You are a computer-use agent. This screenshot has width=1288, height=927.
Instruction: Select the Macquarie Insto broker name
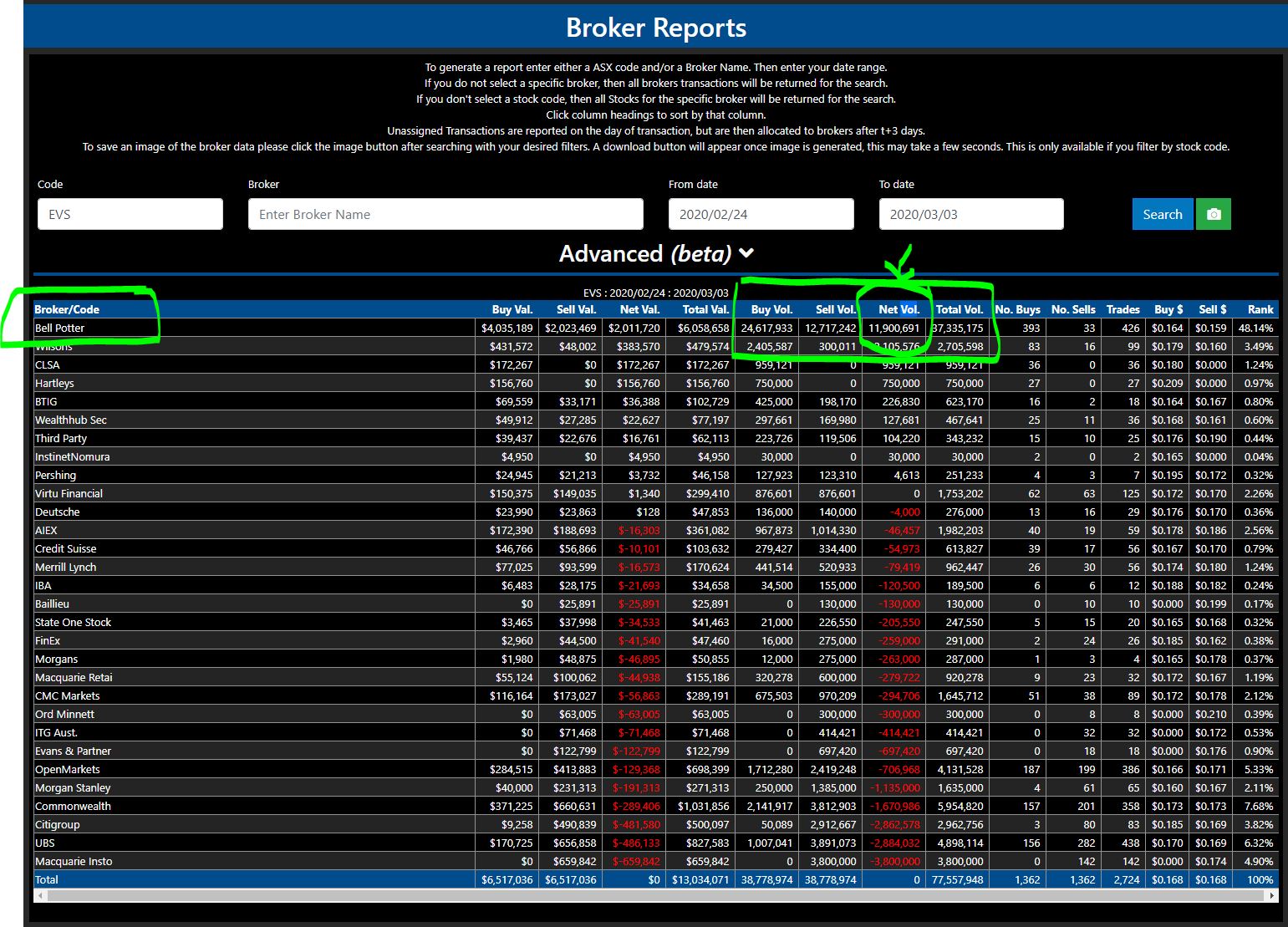click(74, 861)
